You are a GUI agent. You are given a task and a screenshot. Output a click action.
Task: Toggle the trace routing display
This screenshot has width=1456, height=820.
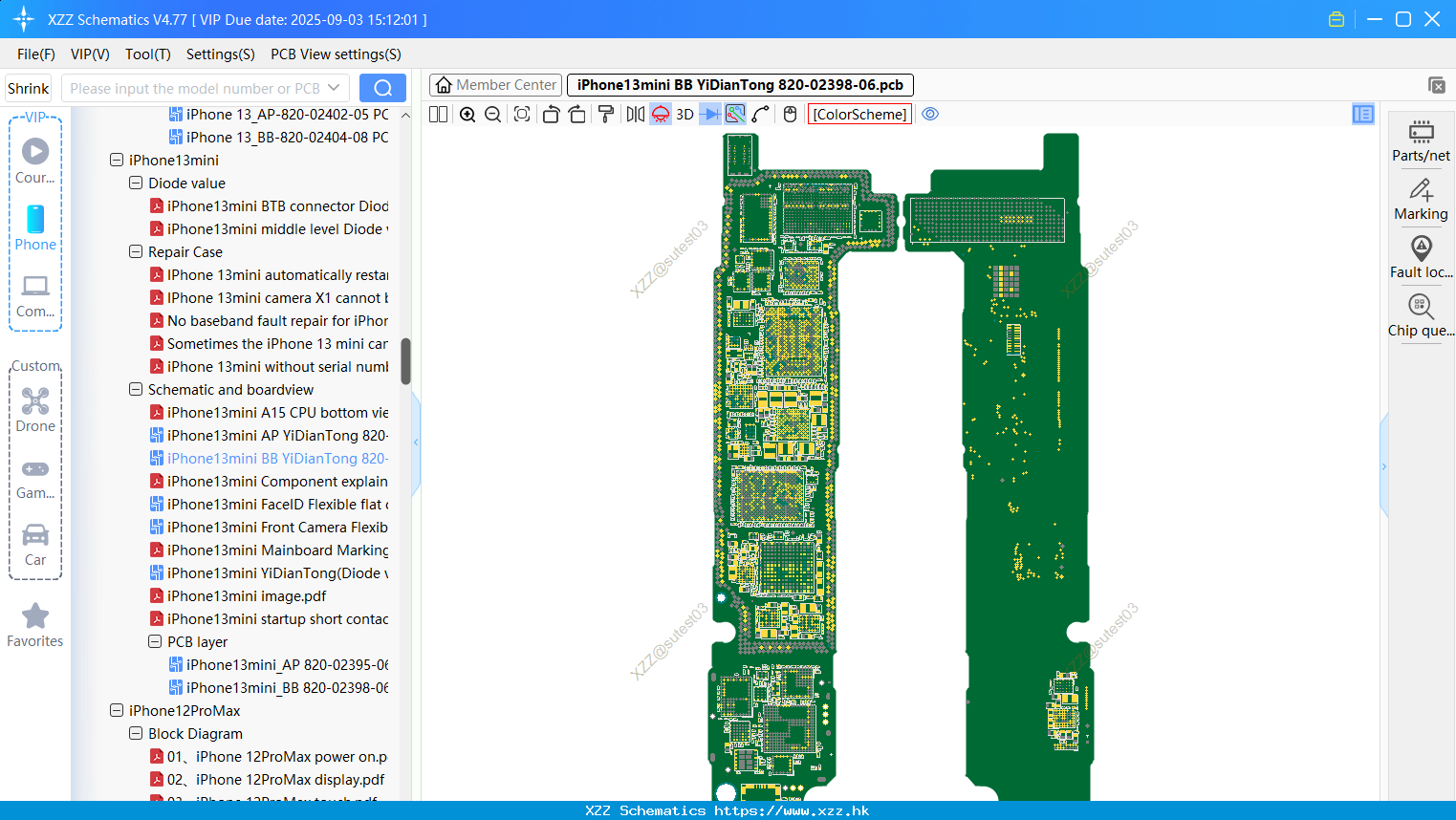[x=735, y=114]
